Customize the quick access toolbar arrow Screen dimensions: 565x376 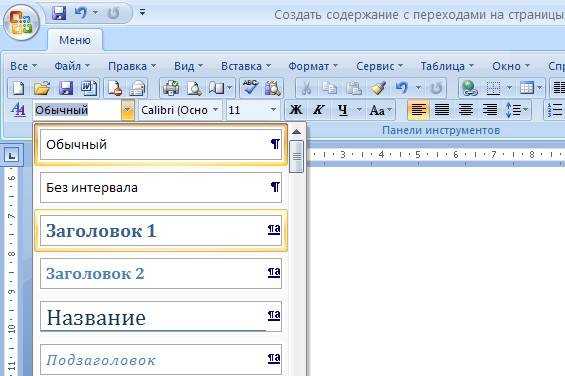tap(143, 13)
